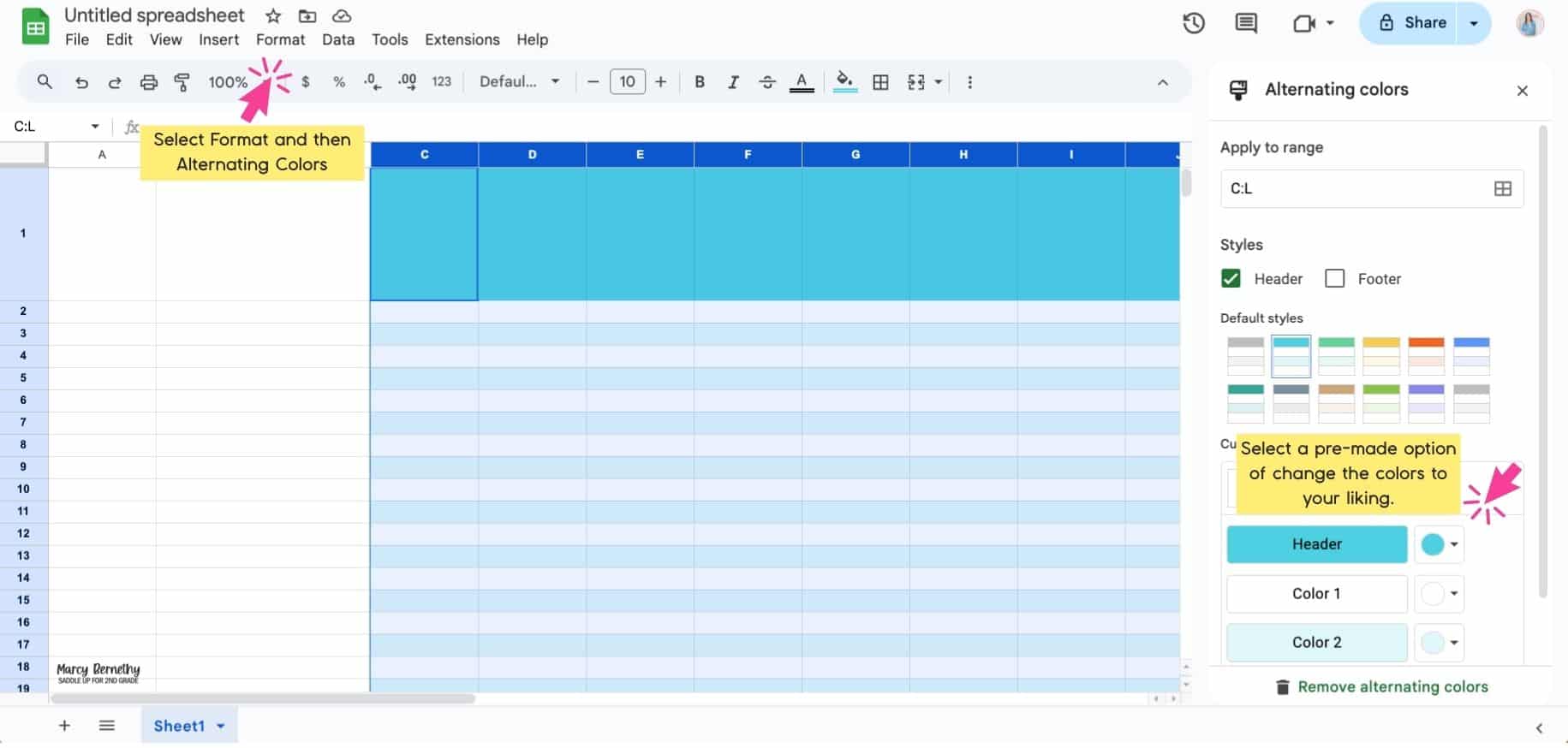Open the Edit menu
This screenshot has width=1568, height=748.
[119, 39]
